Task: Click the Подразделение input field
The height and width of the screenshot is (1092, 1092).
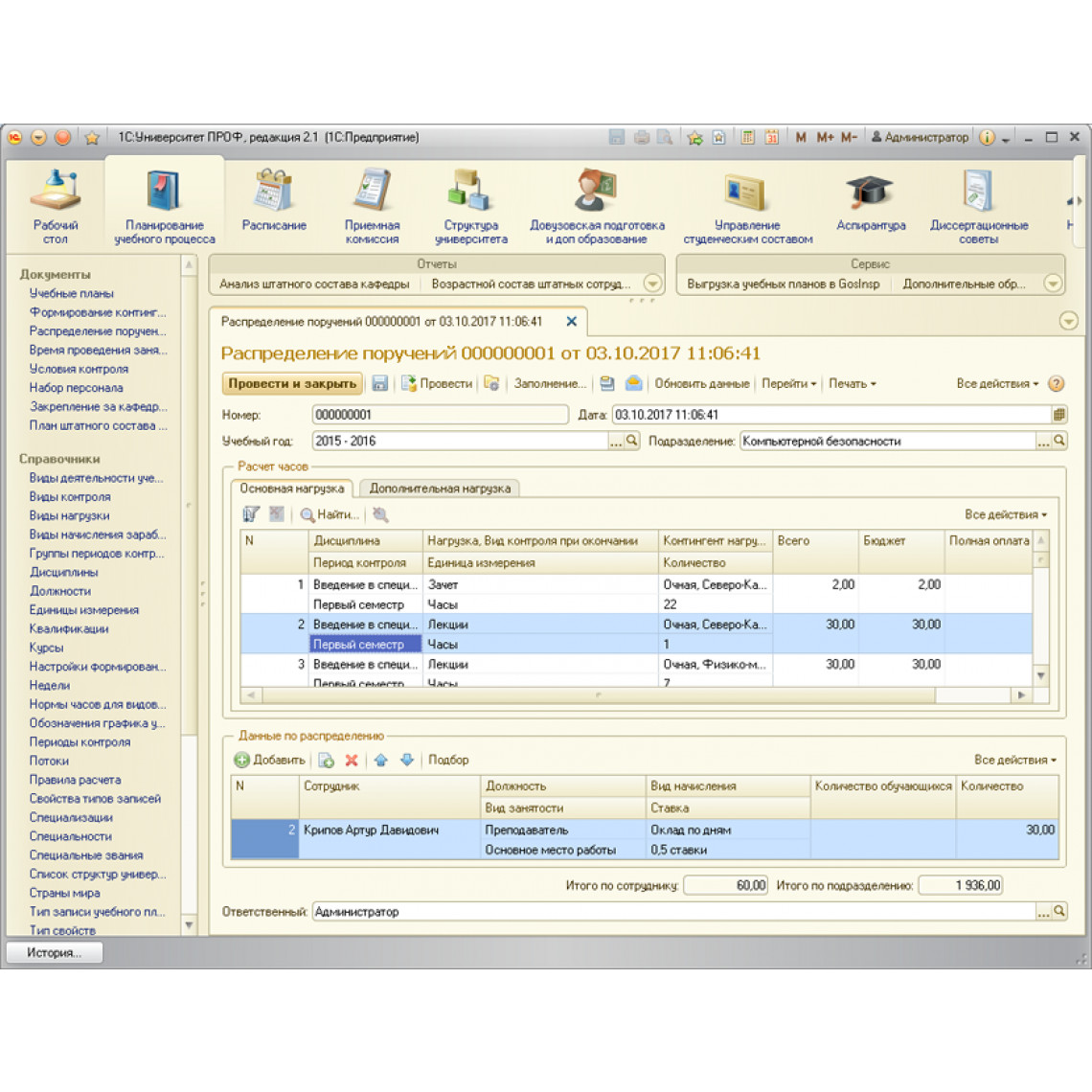Action: pyautogui.click(x=887, y=441)
